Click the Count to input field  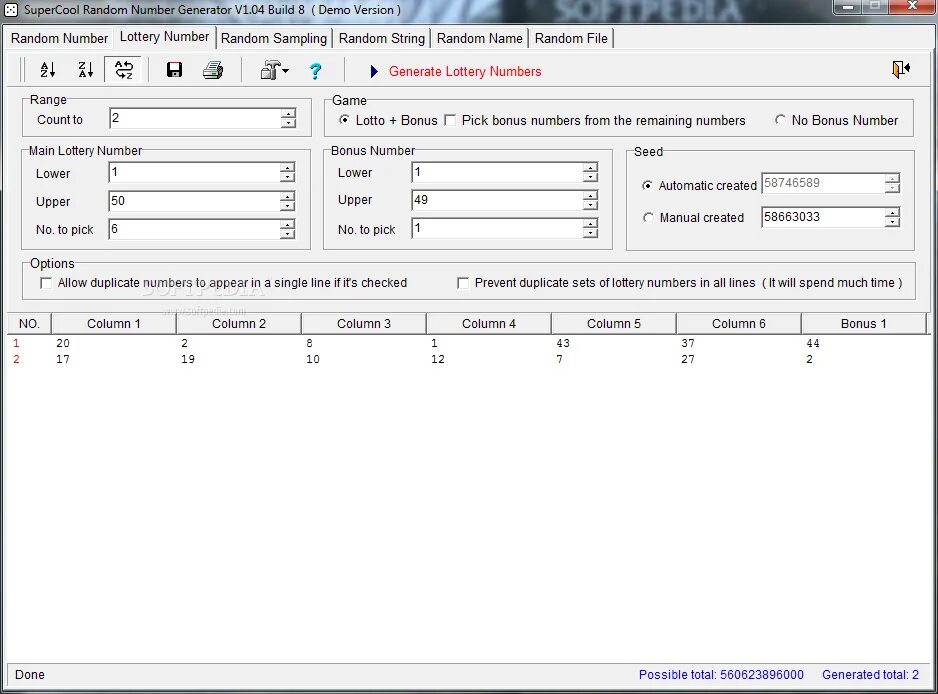click(194, 118)
